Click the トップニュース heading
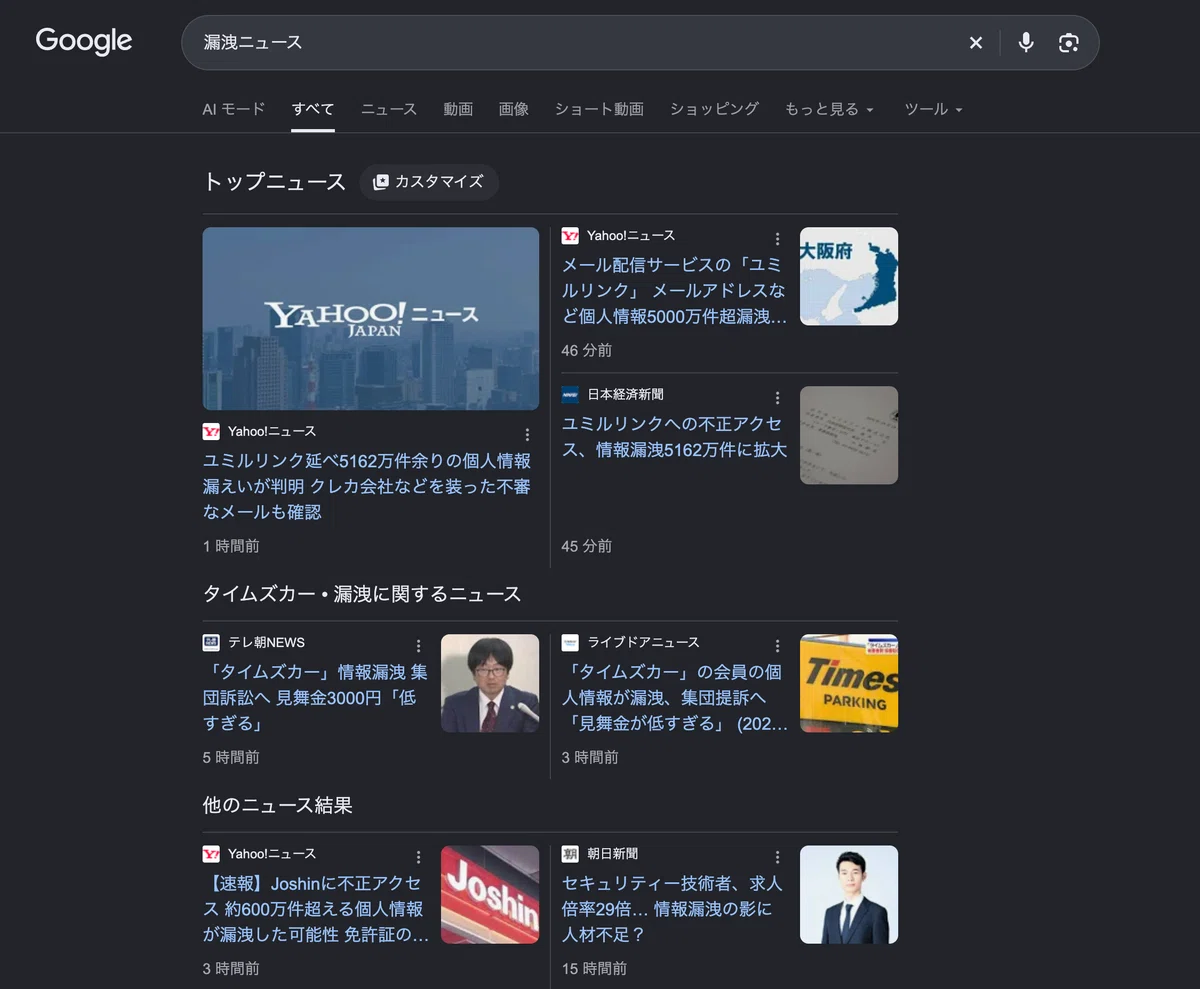 point(274,182)
